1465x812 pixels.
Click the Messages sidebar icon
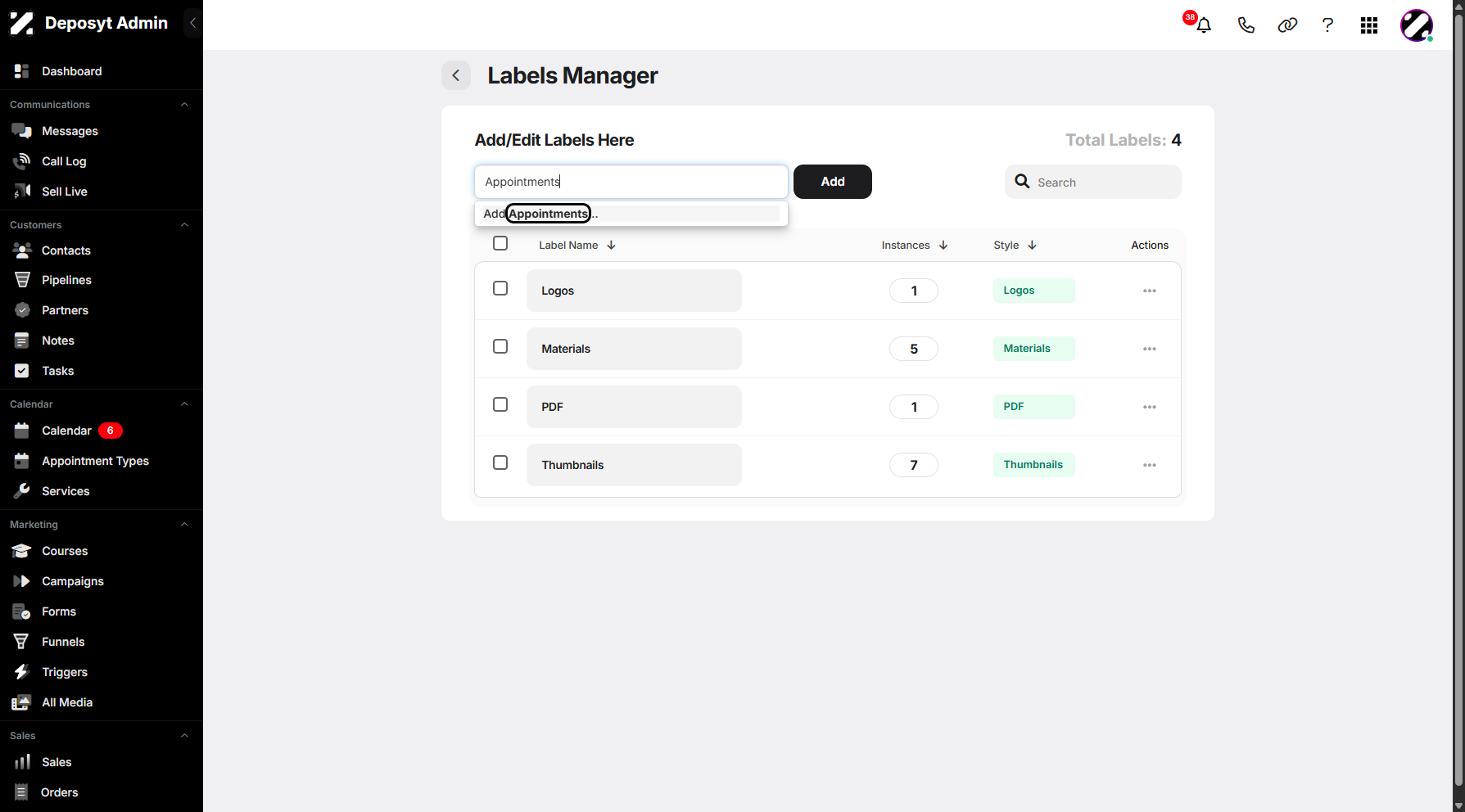[22, 131]
